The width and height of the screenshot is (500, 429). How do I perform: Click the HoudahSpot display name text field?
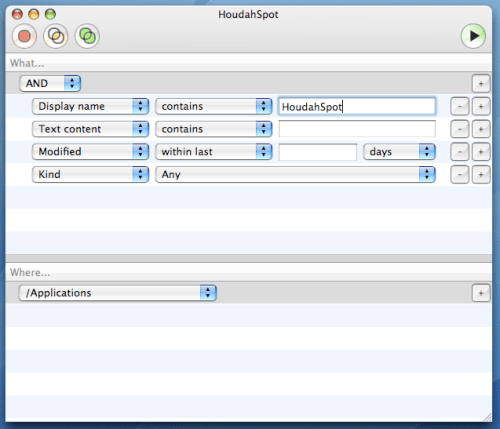point(357,106)
